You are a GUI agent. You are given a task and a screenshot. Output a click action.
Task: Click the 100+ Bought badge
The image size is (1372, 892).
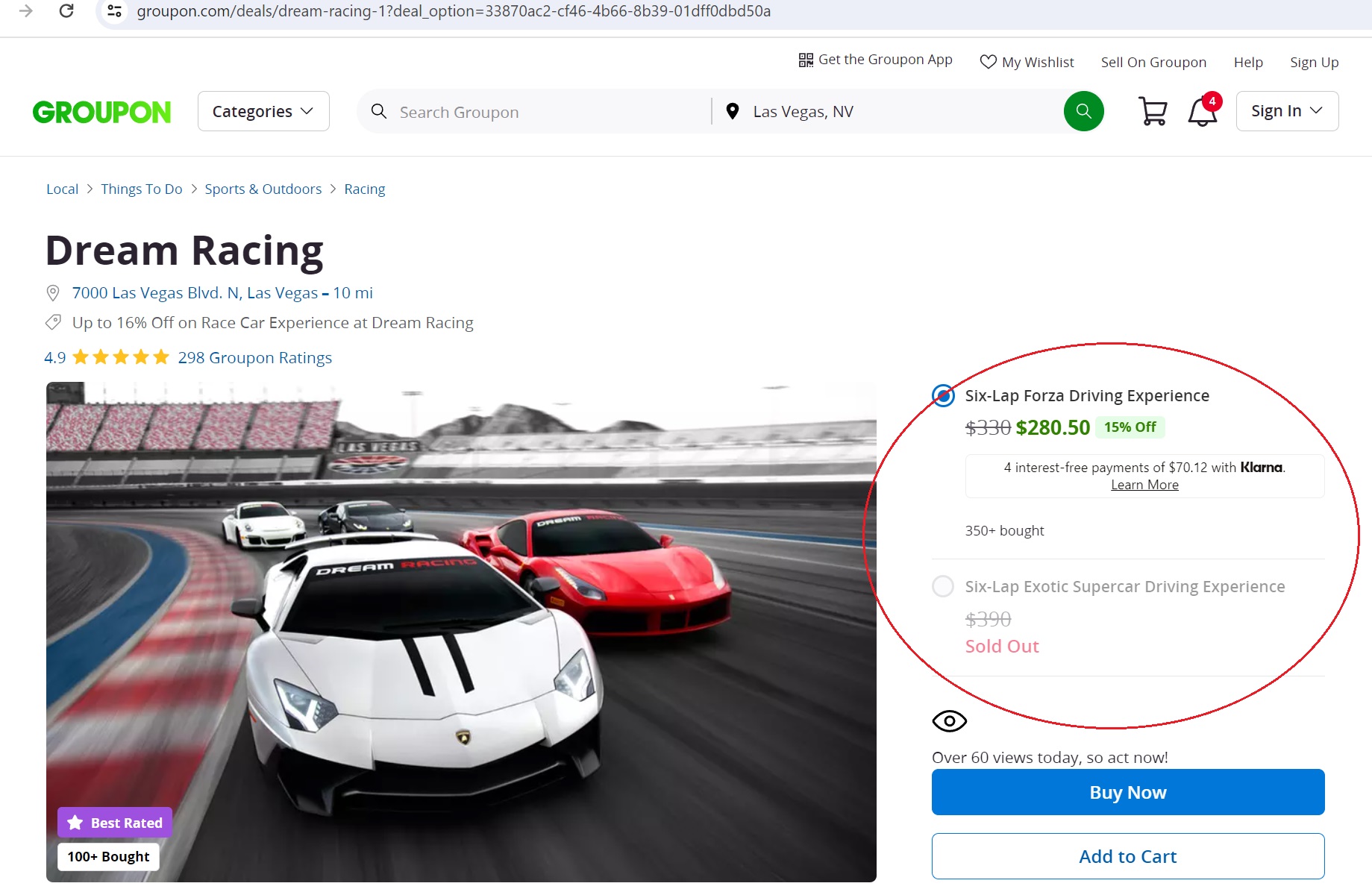109,856
